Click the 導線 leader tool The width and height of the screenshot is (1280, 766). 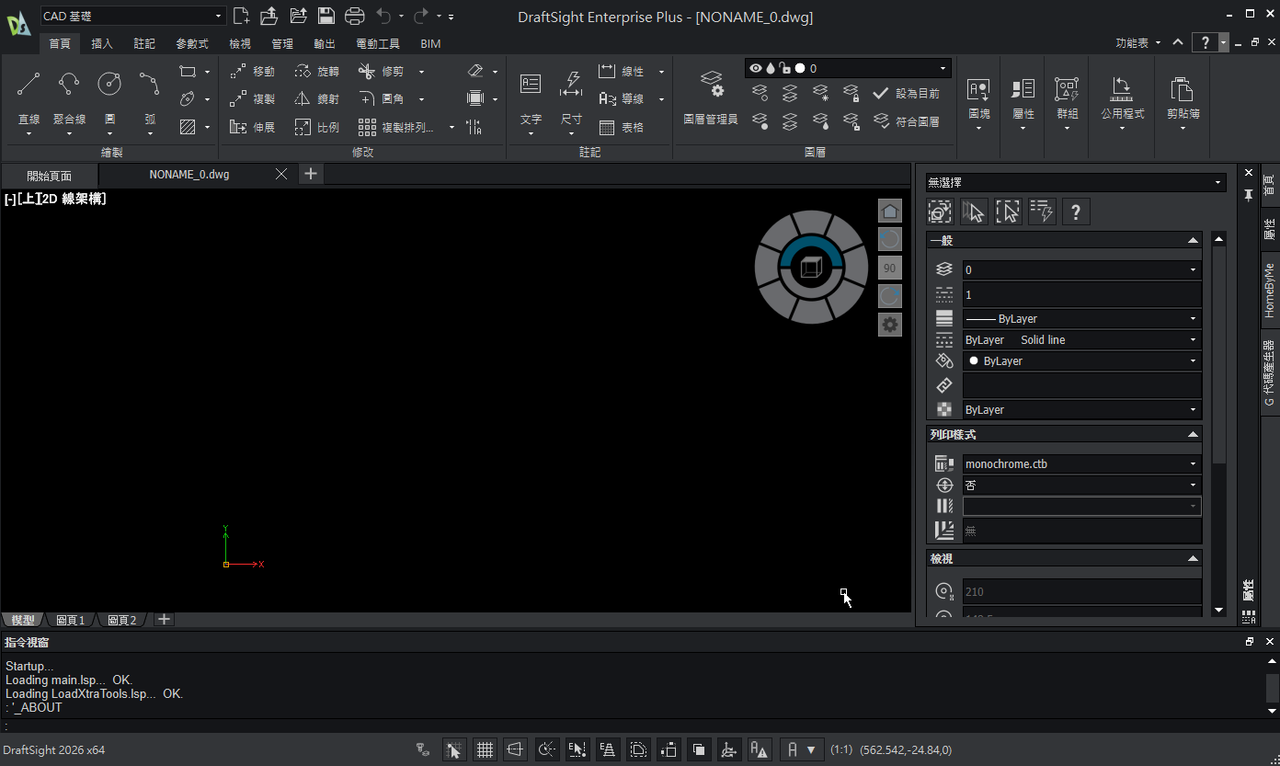click(622, 99)
